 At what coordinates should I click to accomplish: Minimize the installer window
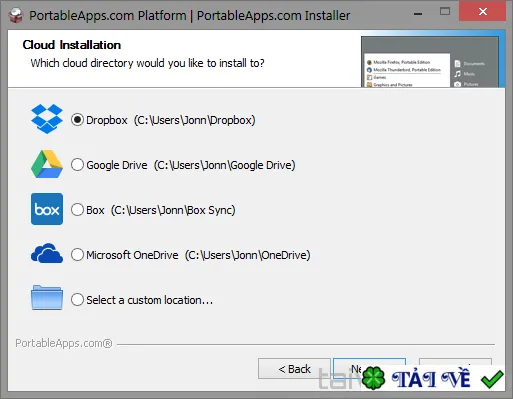[x=418, y=13]
